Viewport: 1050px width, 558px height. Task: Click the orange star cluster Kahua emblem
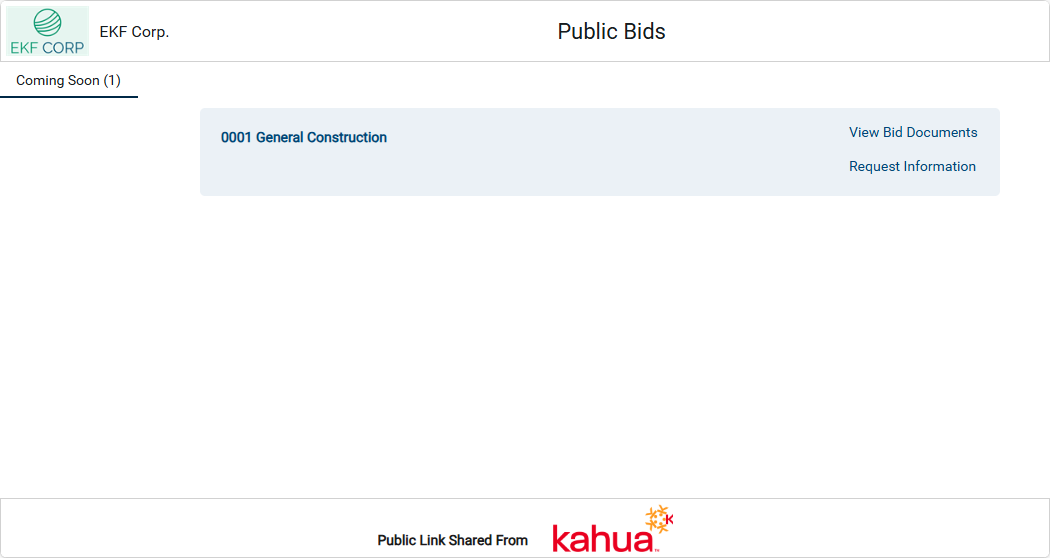coord(656,520)
